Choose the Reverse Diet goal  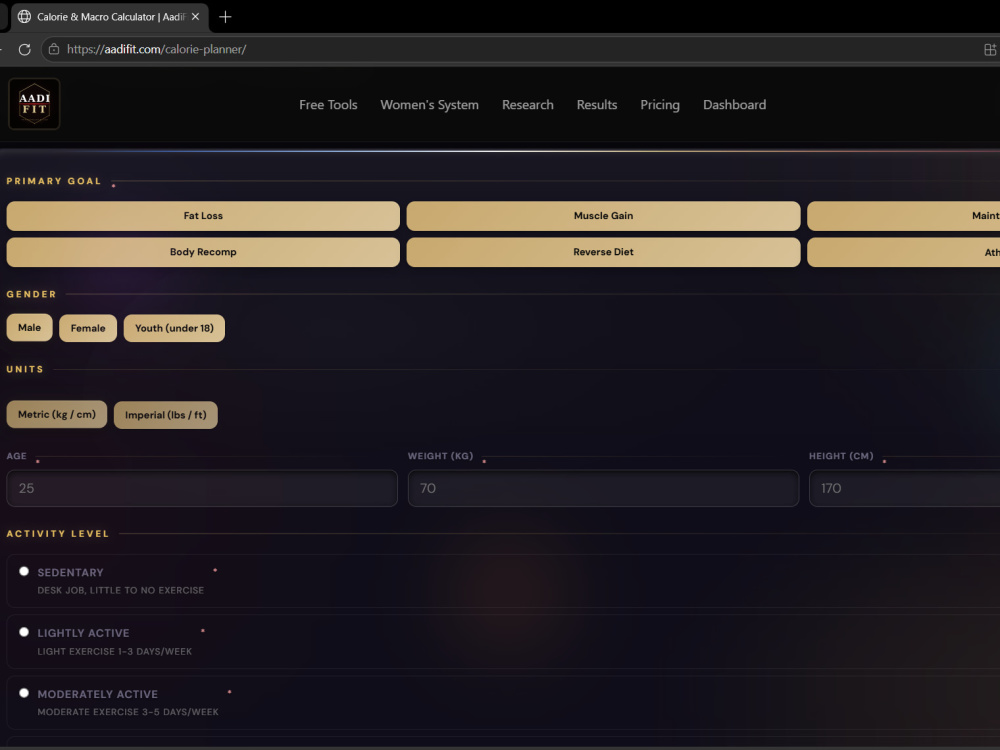point(603,252)
